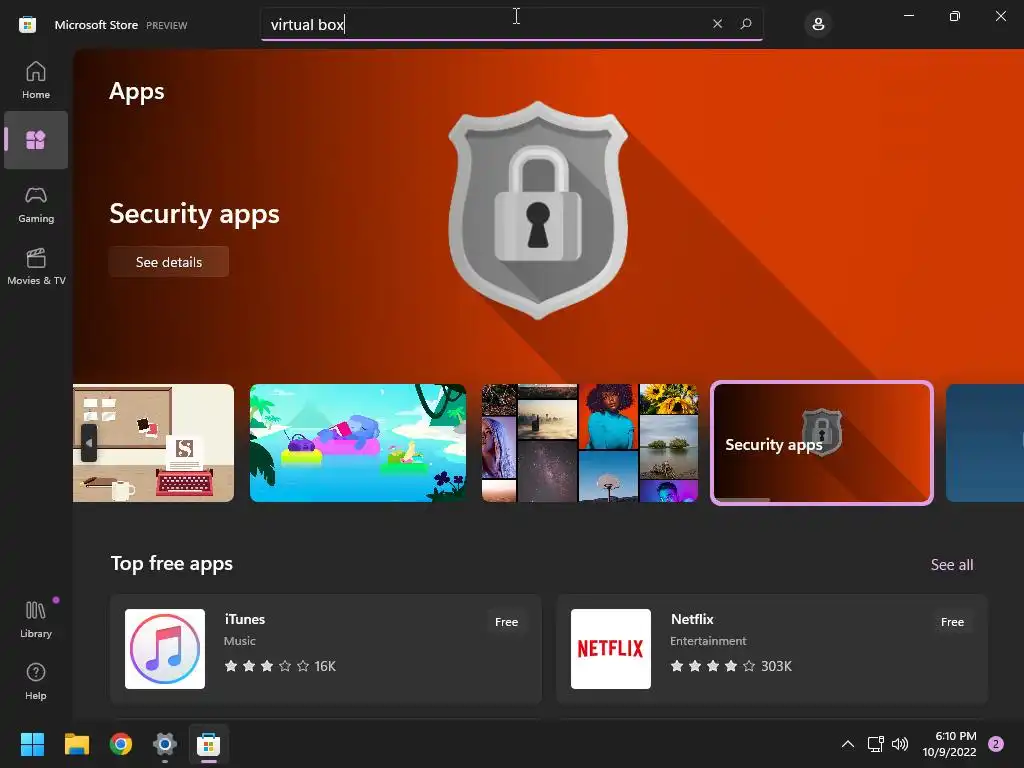Open Help in sidebar

tap(36, 681)
